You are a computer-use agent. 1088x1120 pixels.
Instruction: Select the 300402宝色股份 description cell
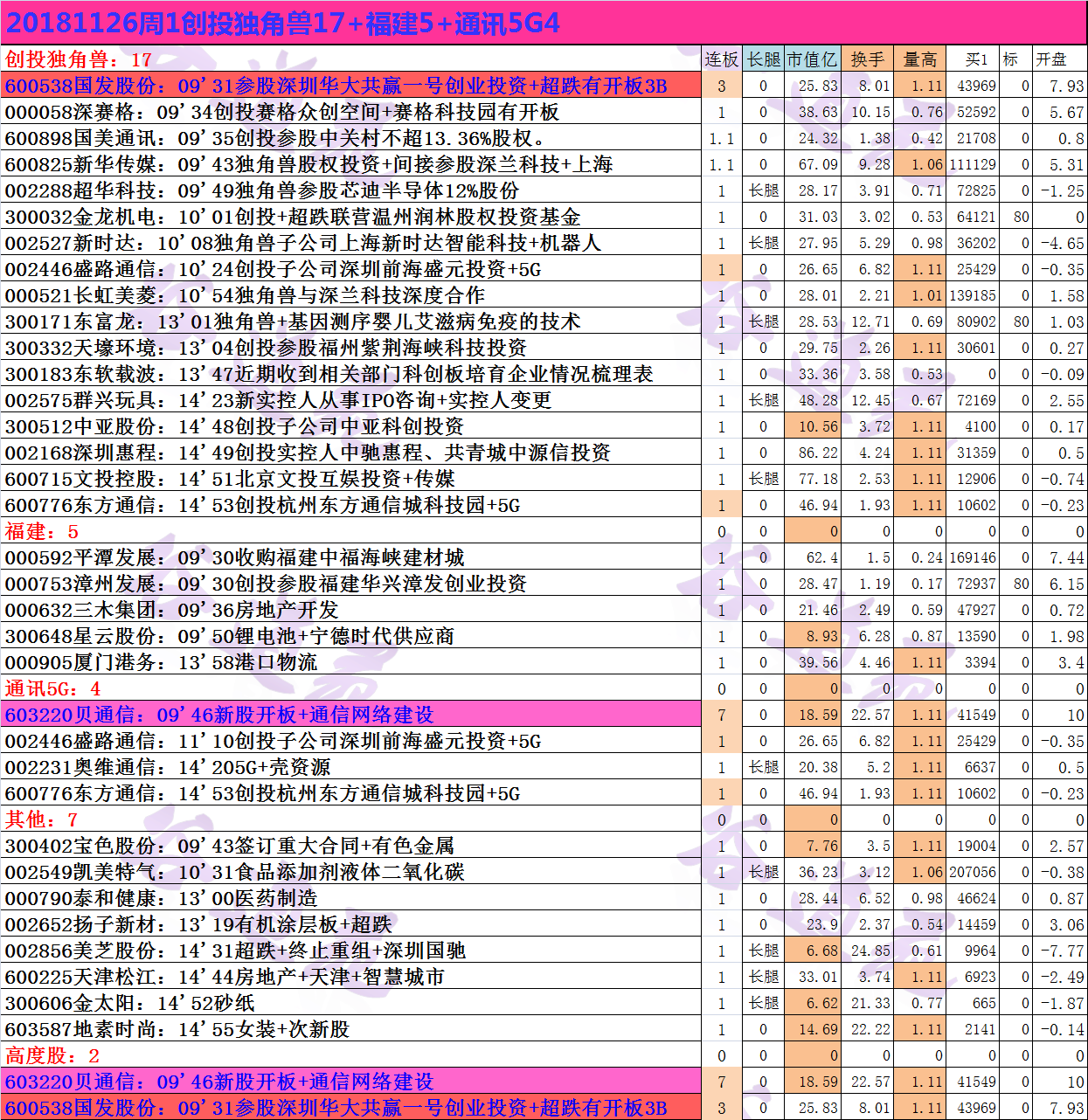pos(351,846)
